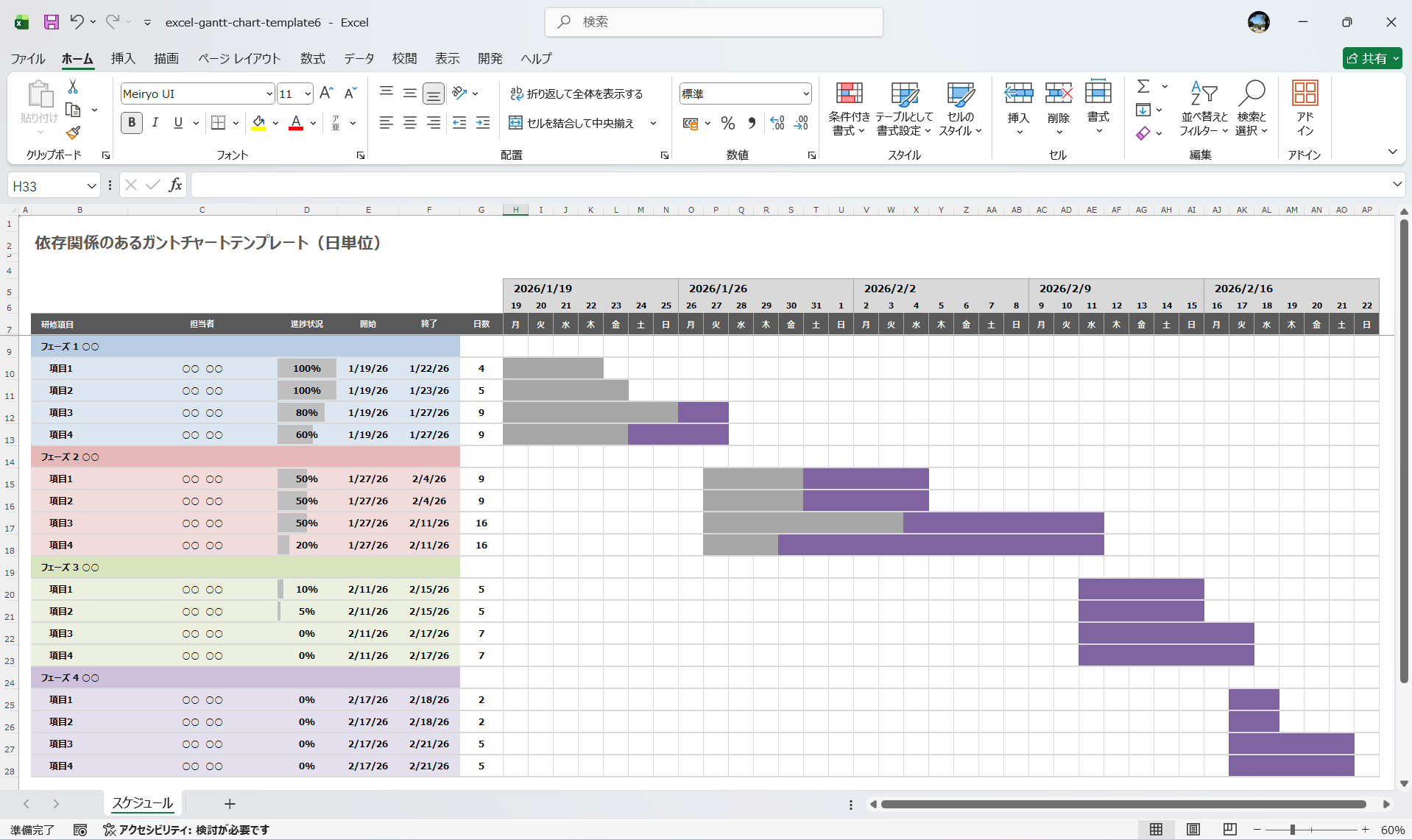Switch to the 数式 (Formulas) tab
This screenshot has height=840, width=1412.
(x=312, y=58)
